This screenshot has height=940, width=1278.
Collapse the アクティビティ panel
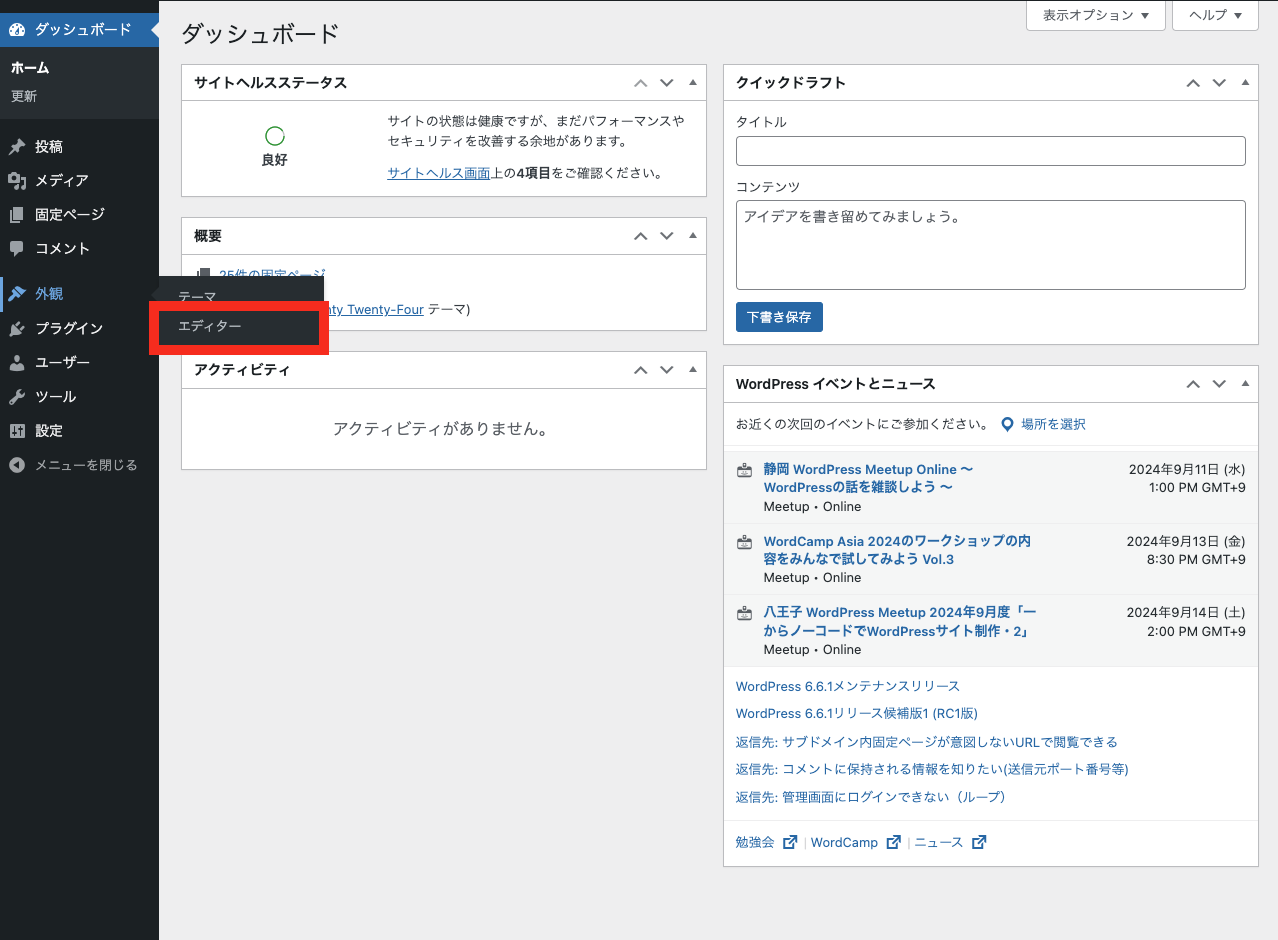point(693,370)
